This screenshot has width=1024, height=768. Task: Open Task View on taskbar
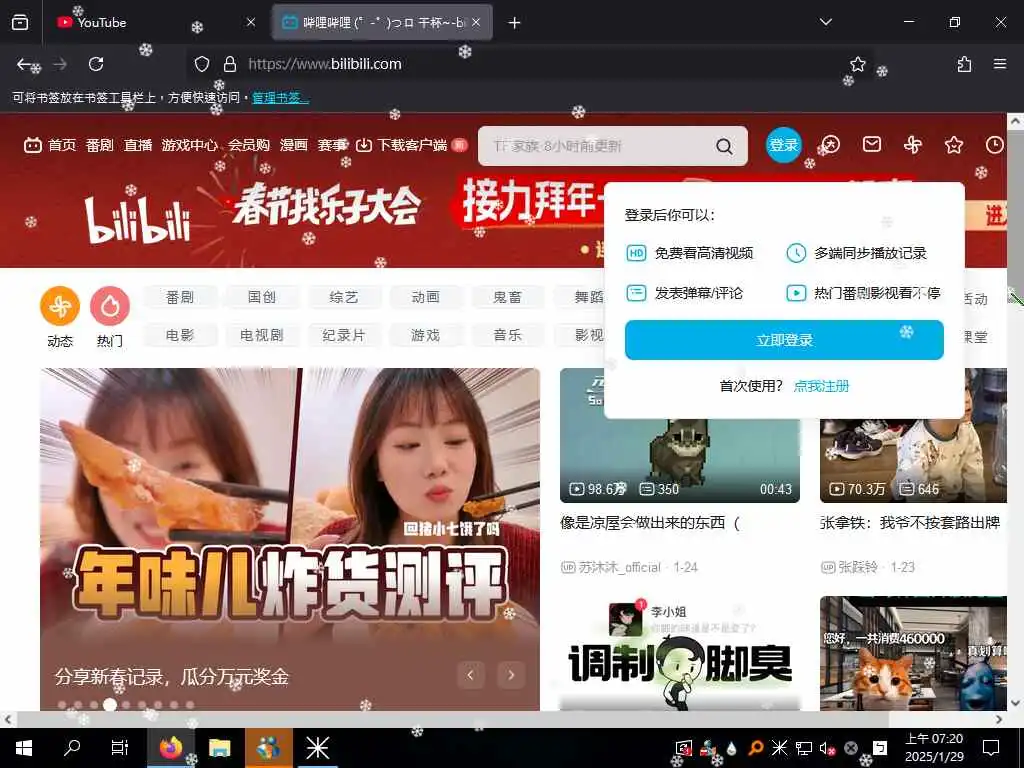pos(120,748)
